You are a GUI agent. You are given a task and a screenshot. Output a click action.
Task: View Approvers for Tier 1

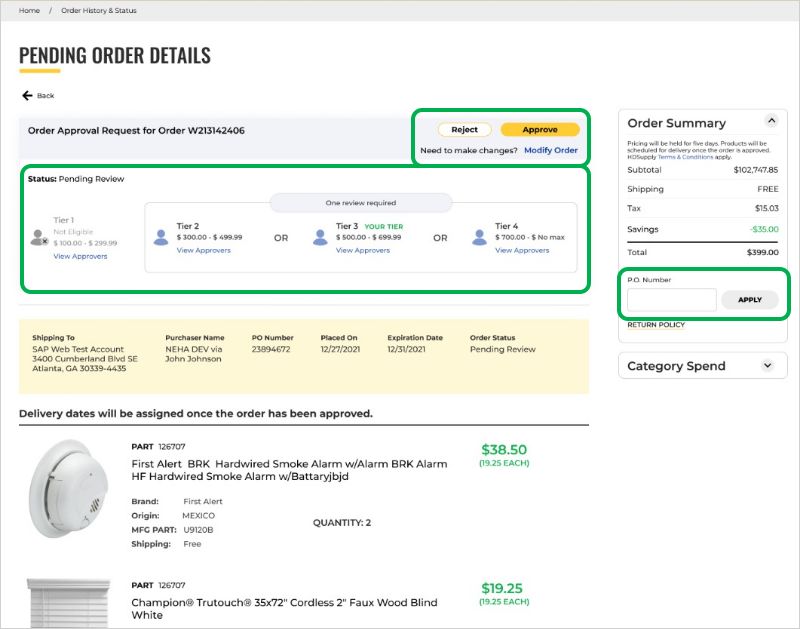pos(80,256)
